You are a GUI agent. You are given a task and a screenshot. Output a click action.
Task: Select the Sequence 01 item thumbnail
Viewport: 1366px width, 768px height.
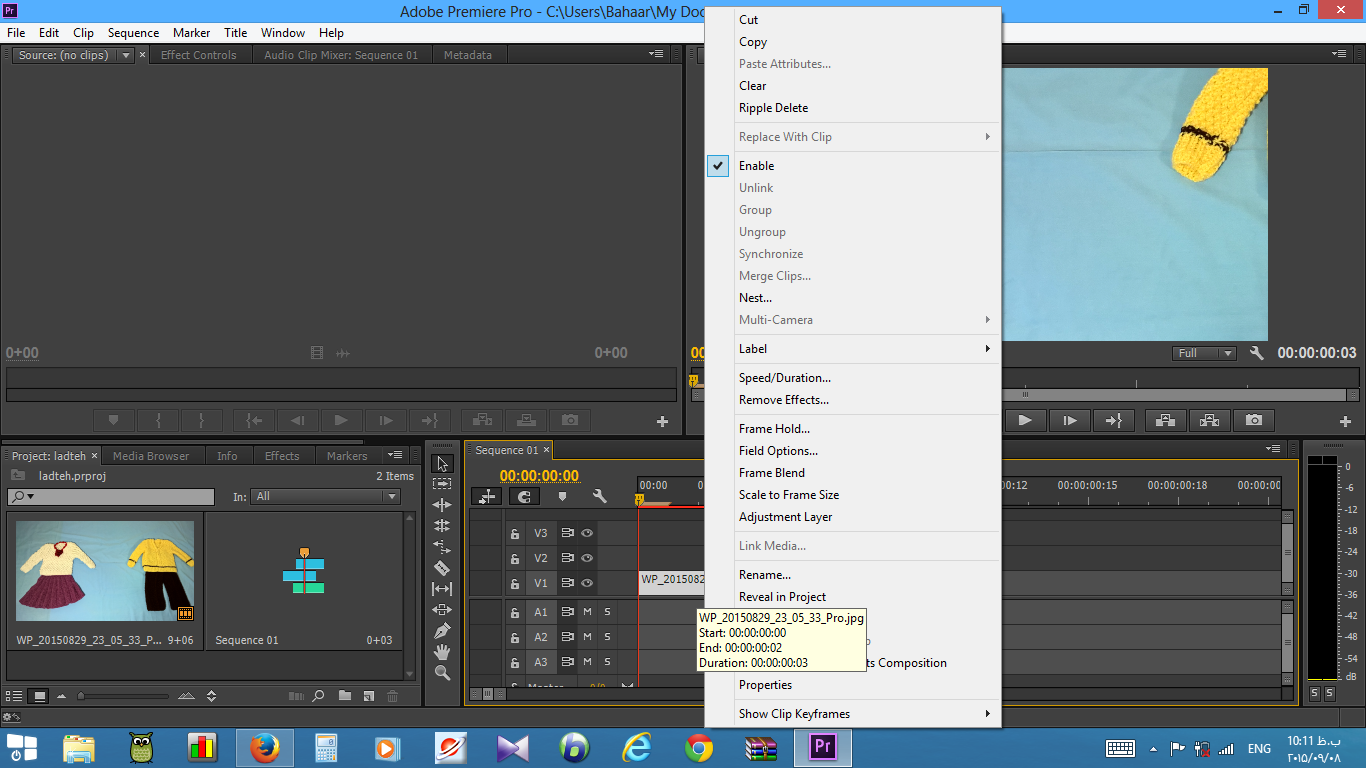(x=304, y=571)
